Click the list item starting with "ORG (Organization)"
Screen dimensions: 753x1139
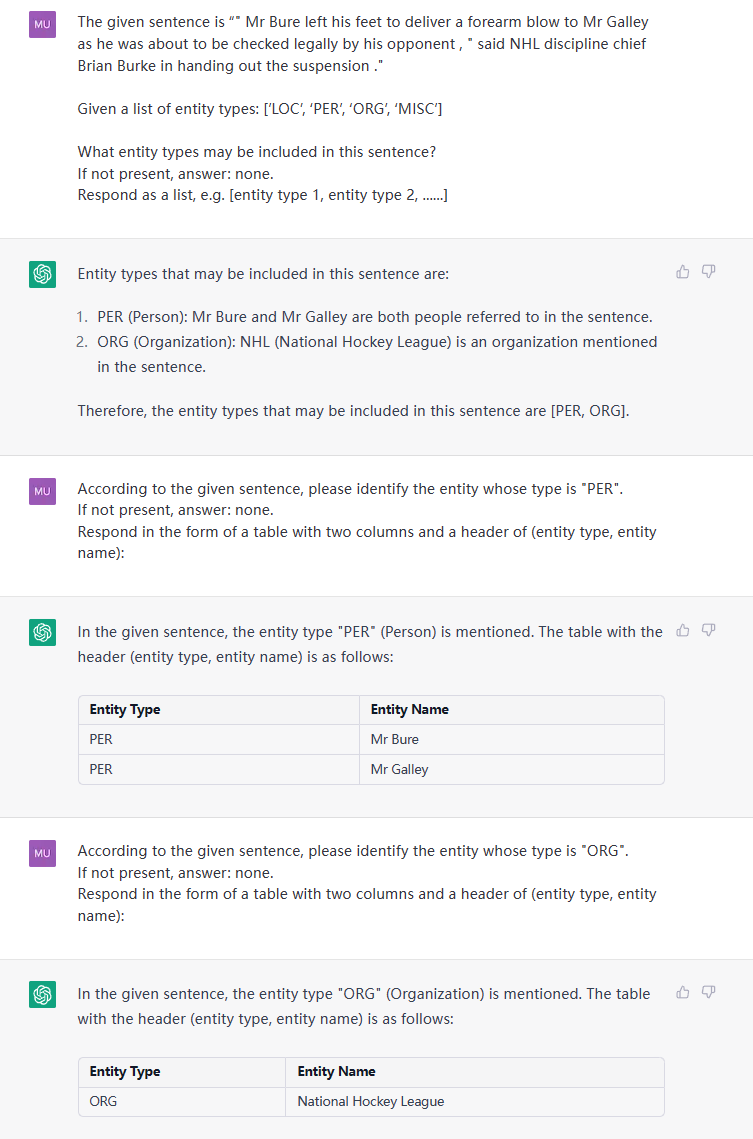(x=378, y=354)
